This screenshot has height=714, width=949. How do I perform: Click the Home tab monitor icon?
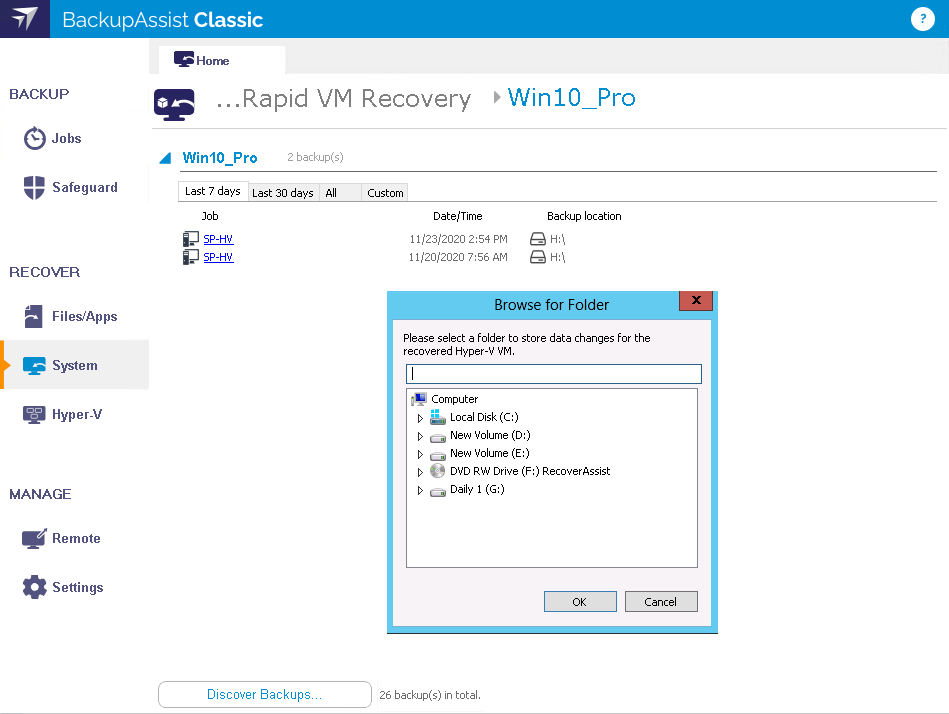pos(183,59)
